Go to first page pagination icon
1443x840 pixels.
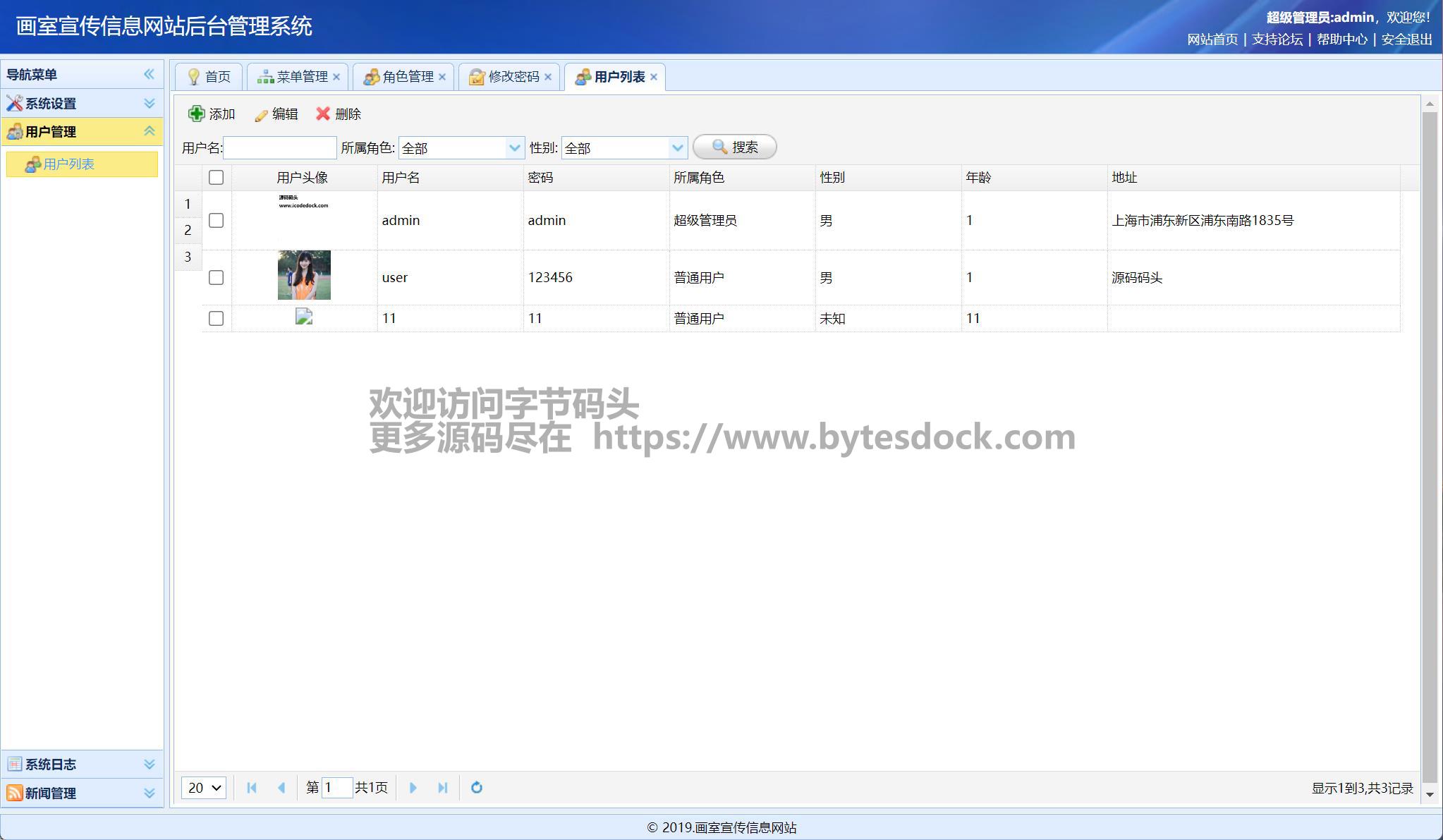(x=252, y=788)
